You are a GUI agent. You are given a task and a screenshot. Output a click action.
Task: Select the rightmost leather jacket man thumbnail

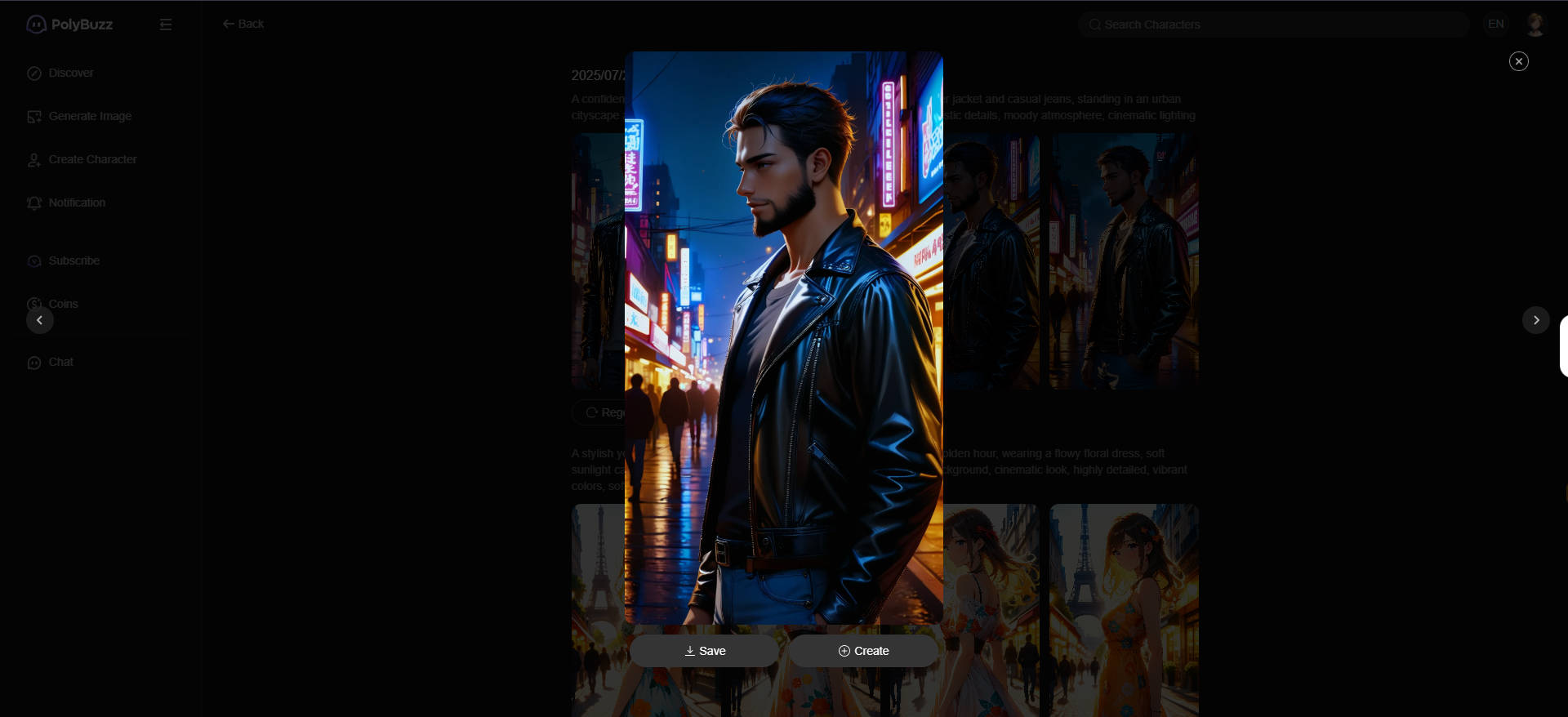[x=1124, y=261]
